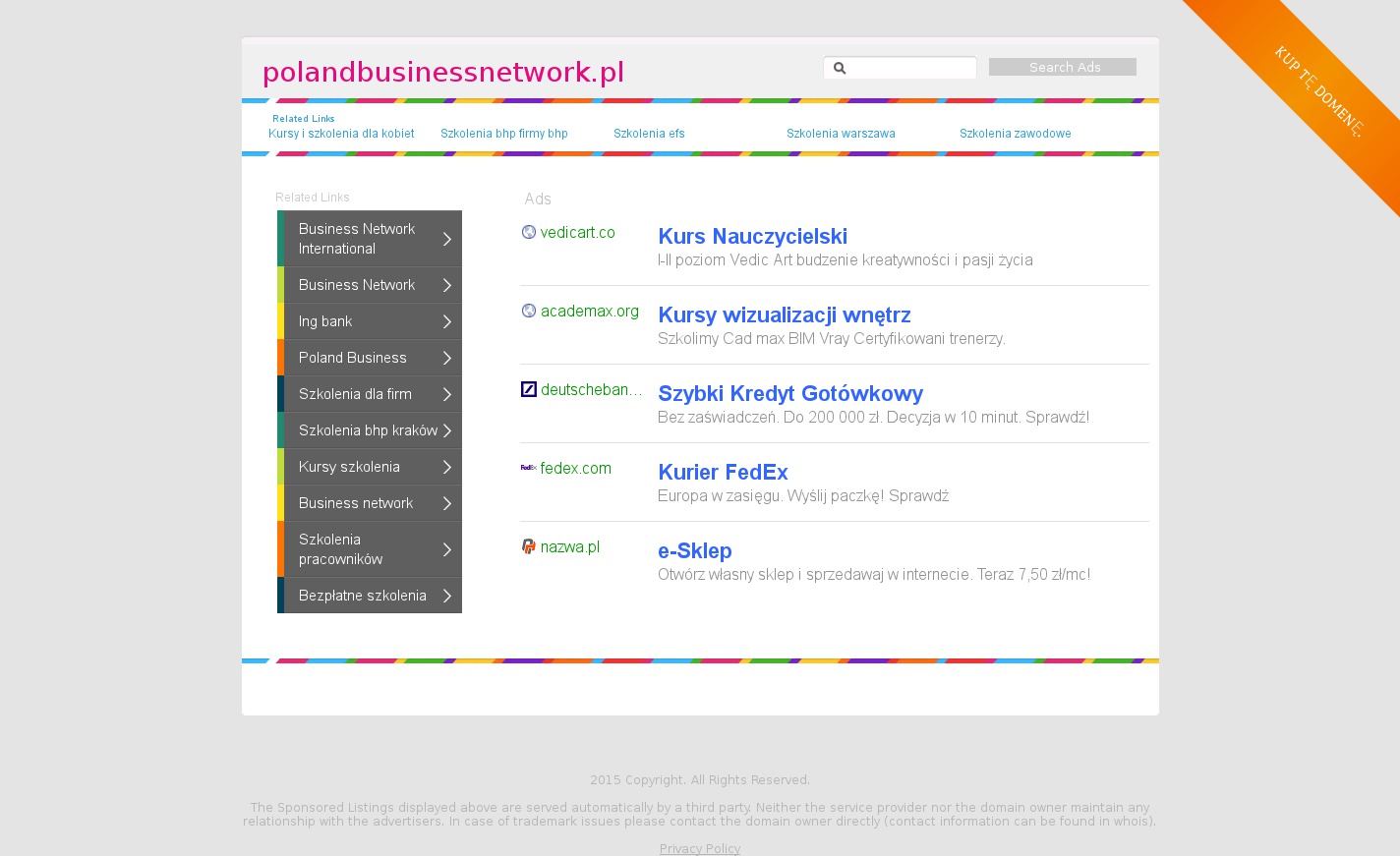Screen dimensions: 1400x856
Task: Open the Szybki Kredyt Gotówkowy ad
Action: (x=789, y=394)
